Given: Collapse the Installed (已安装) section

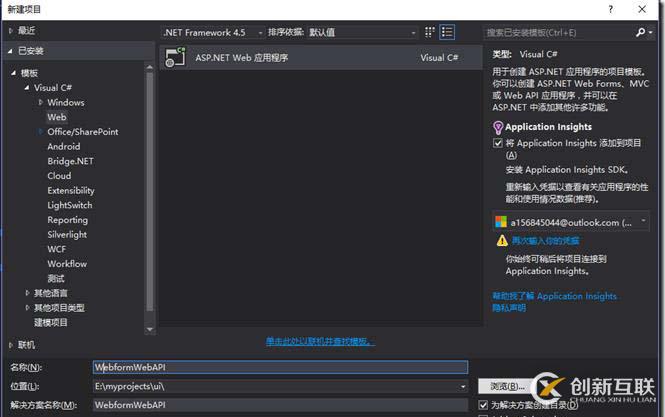Looking at the screenshot, I should coord(10,51).
